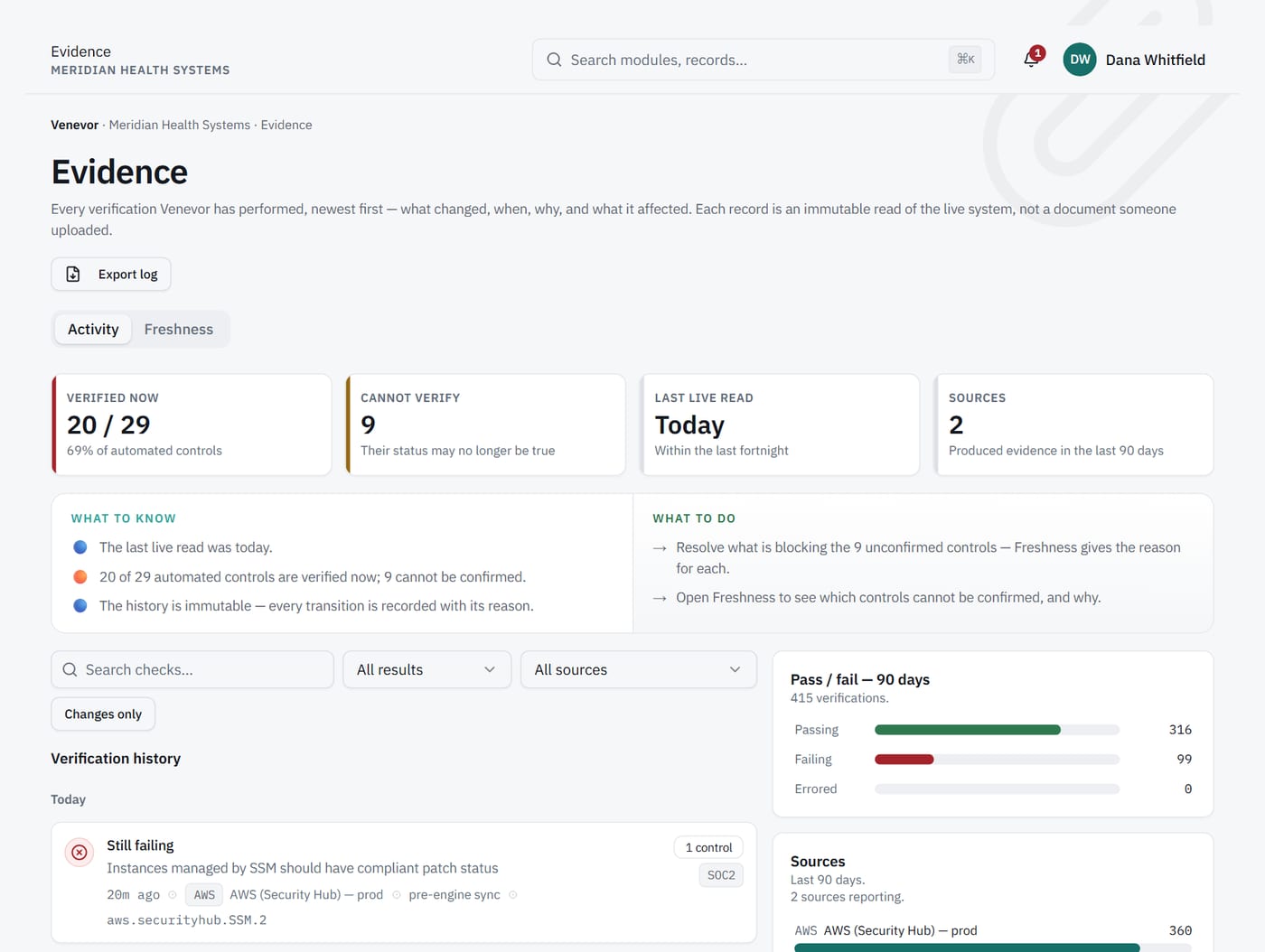
Task: Open the Verified Now summary card
Action: point(192,425)
